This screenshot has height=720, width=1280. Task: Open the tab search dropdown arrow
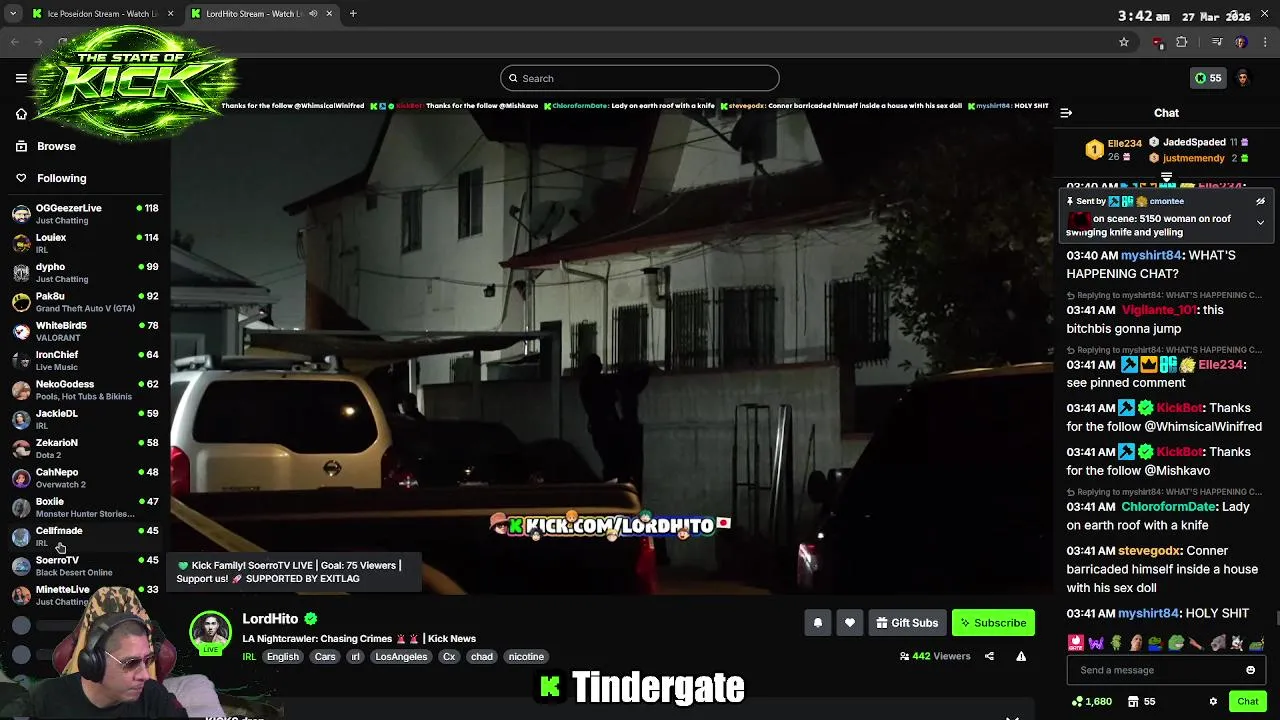pos(13,14)
